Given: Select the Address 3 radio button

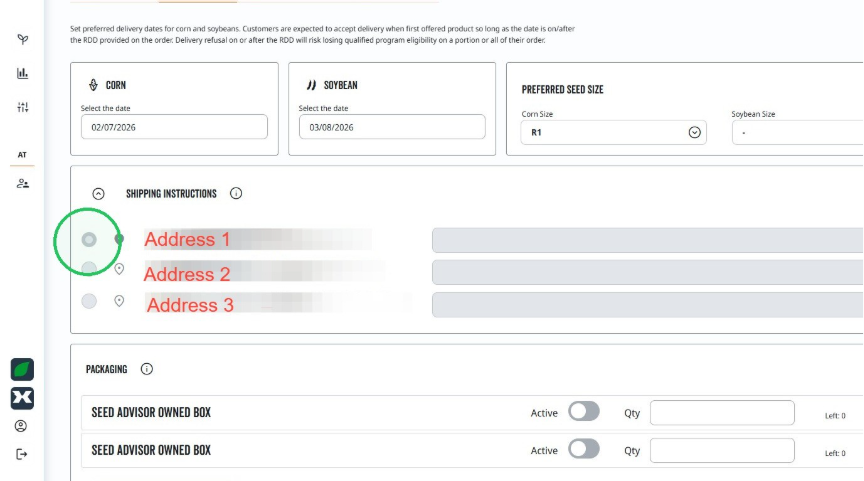Looking at the screenshot, I should [89, 301].
